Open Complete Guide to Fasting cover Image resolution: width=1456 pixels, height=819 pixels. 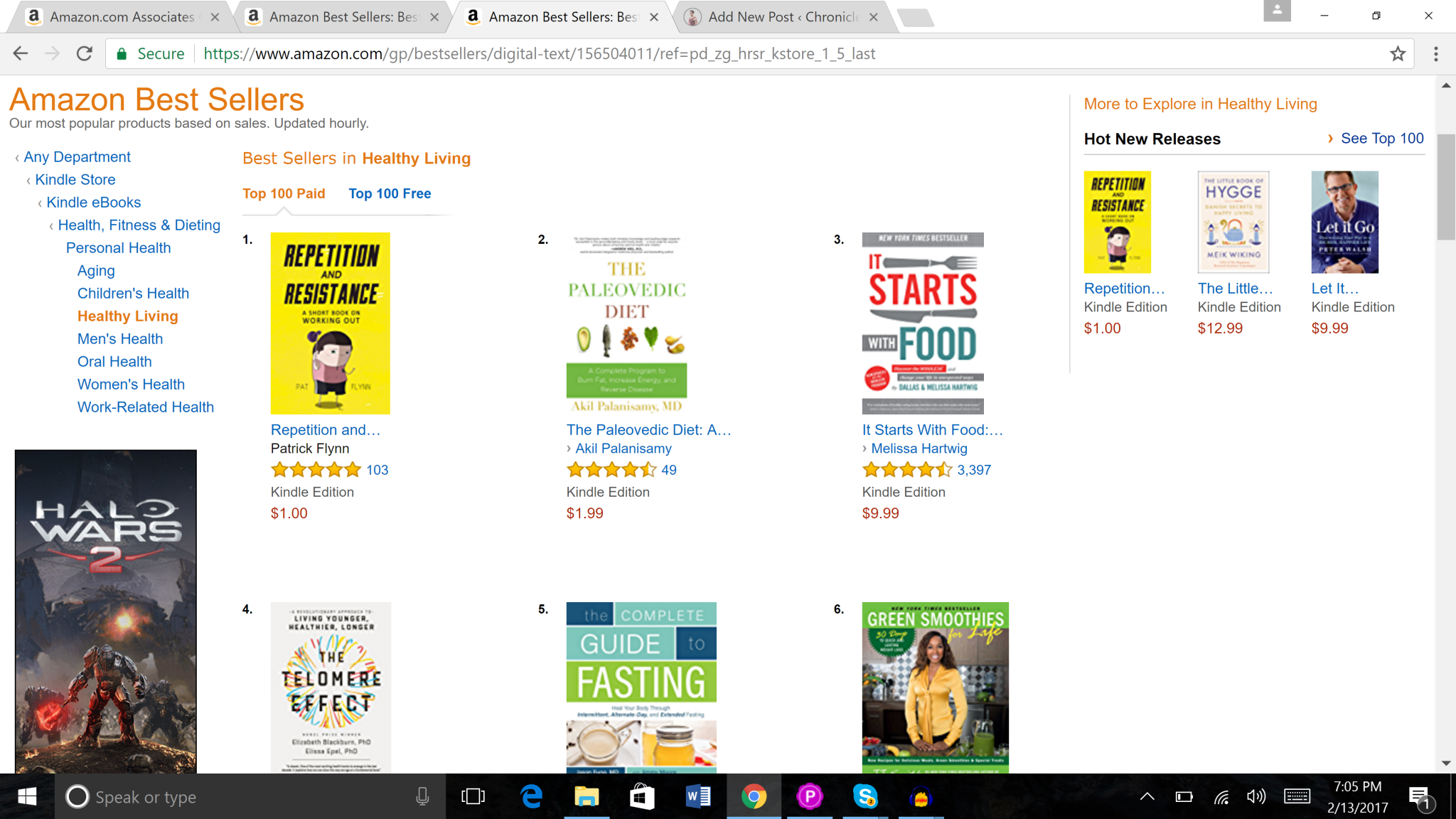[641, 687]
